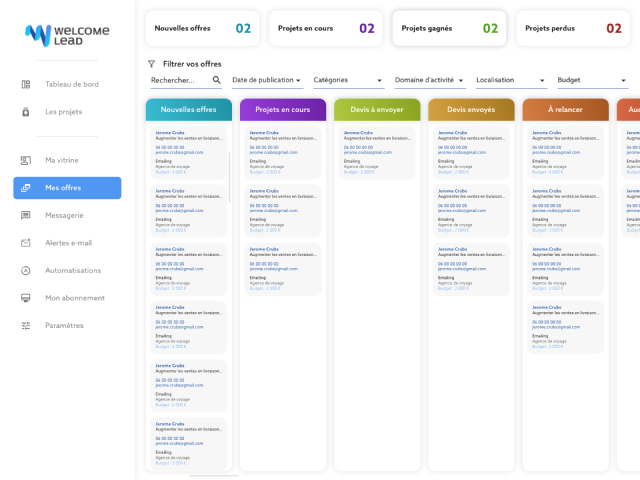Screen dimensions: 640x480
Task: Click Projets en cours column header
Action: pos(283,110)
